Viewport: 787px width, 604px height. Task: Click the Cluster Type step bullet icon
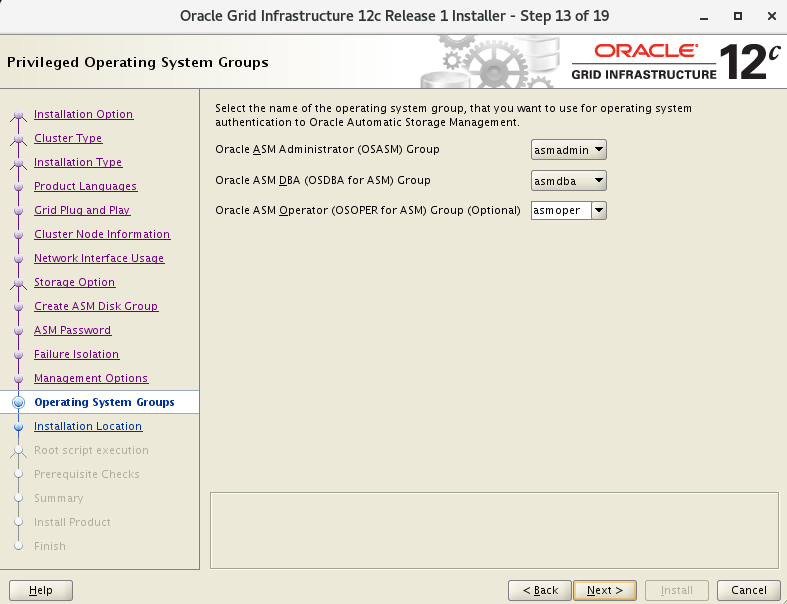(x=19, y=139)
